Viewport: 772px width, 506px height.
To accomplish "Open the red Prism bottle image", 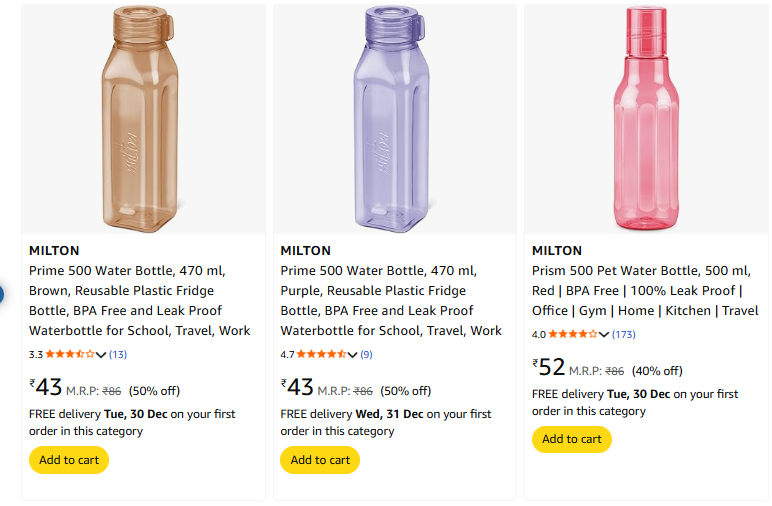I will click(x=645, y=120).
